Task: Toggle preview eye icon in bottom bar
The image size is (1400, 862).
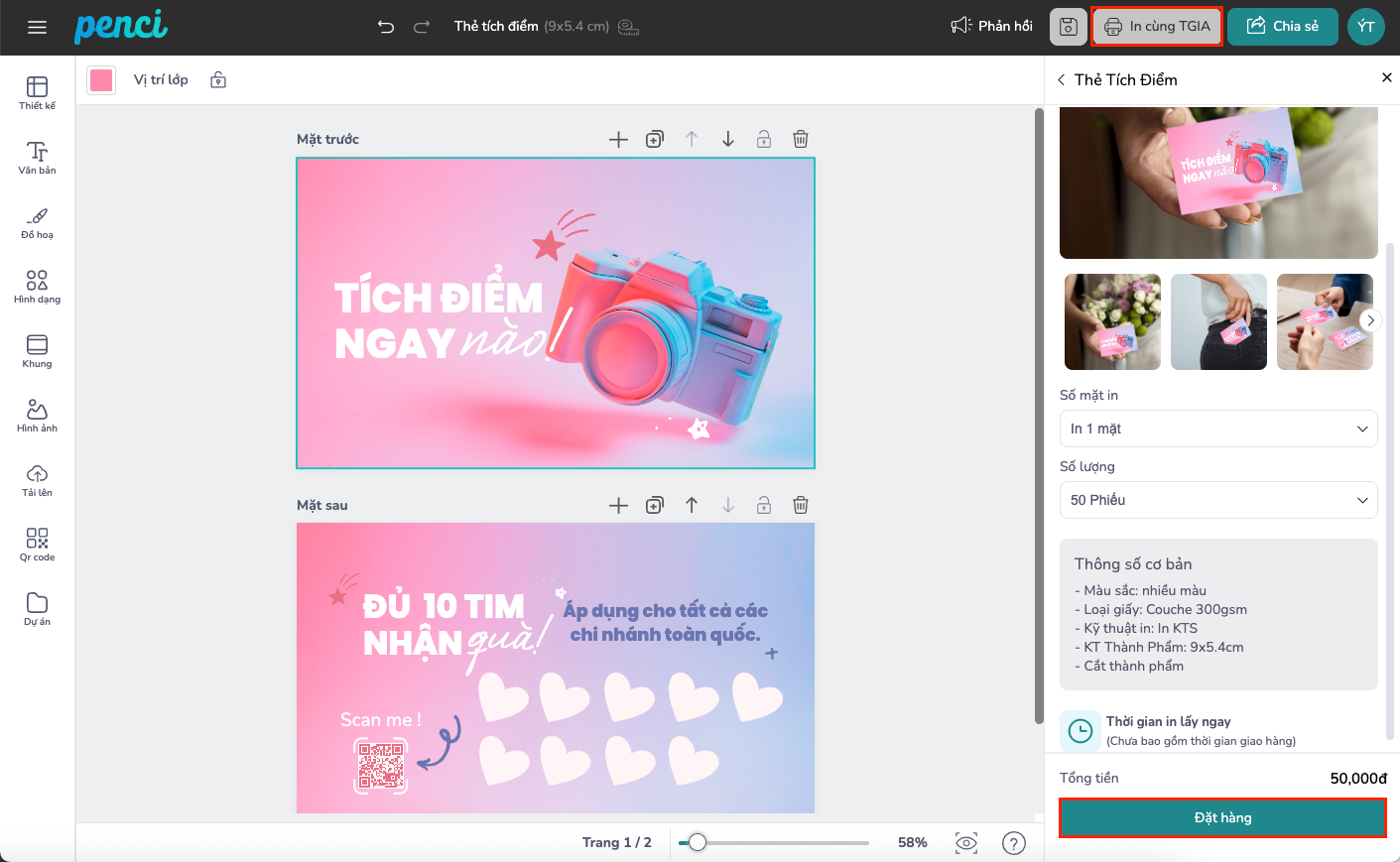Action: [x=965, y=843]
